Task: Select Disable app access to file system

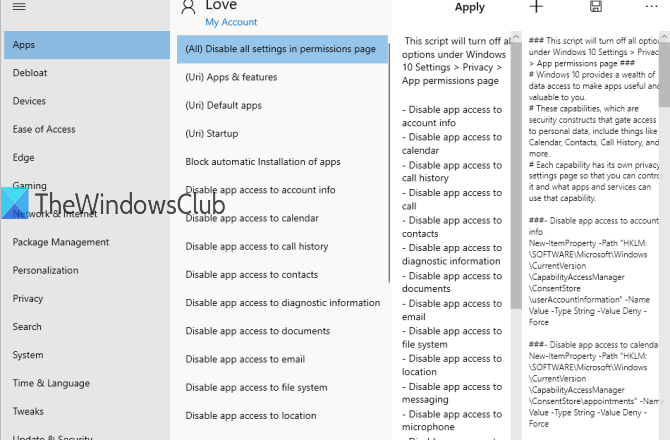Action: coord(282,387)
